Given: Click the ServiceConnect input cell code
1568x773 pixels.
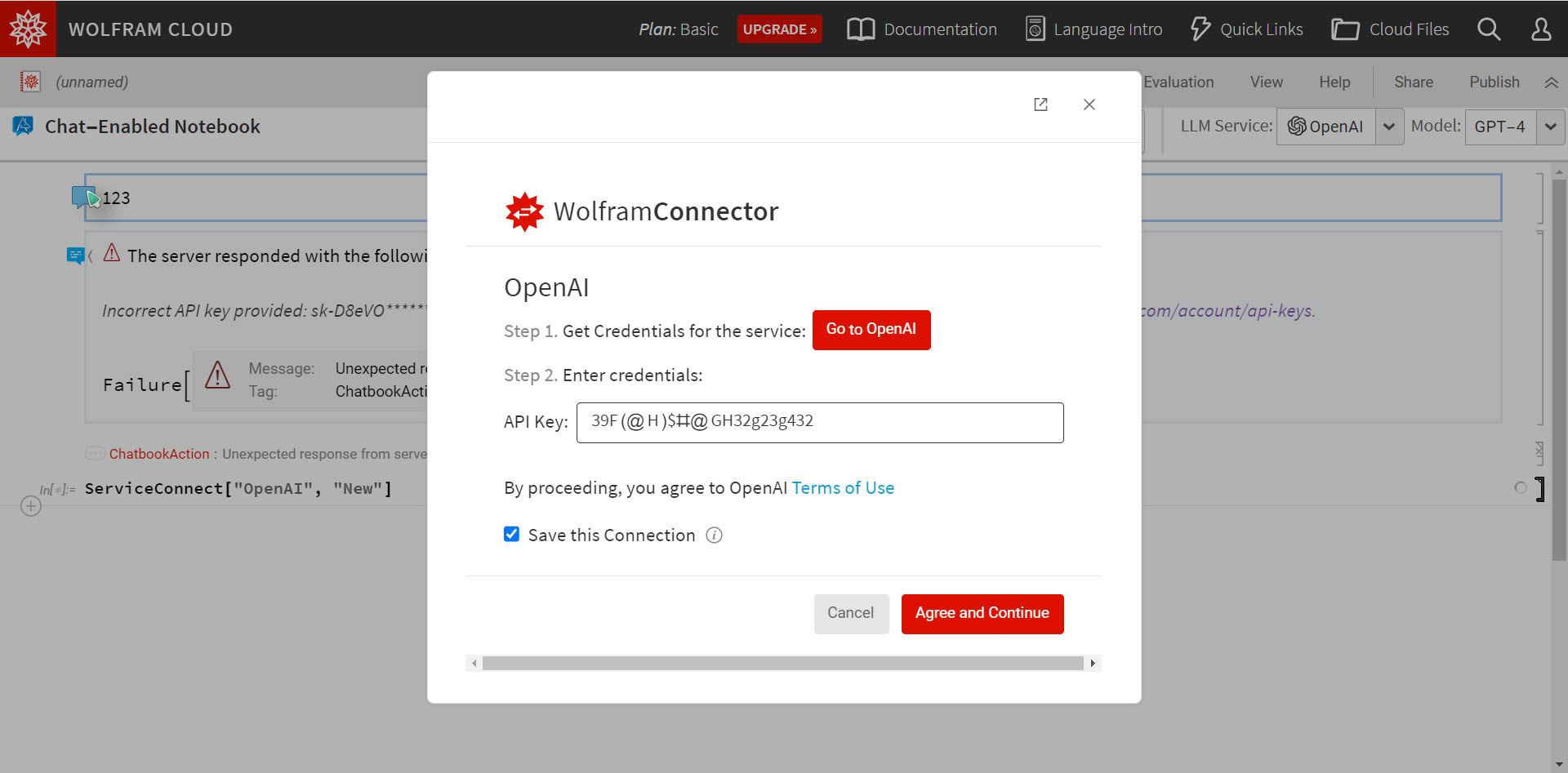Looking at the screenshot, I should 238,489.
